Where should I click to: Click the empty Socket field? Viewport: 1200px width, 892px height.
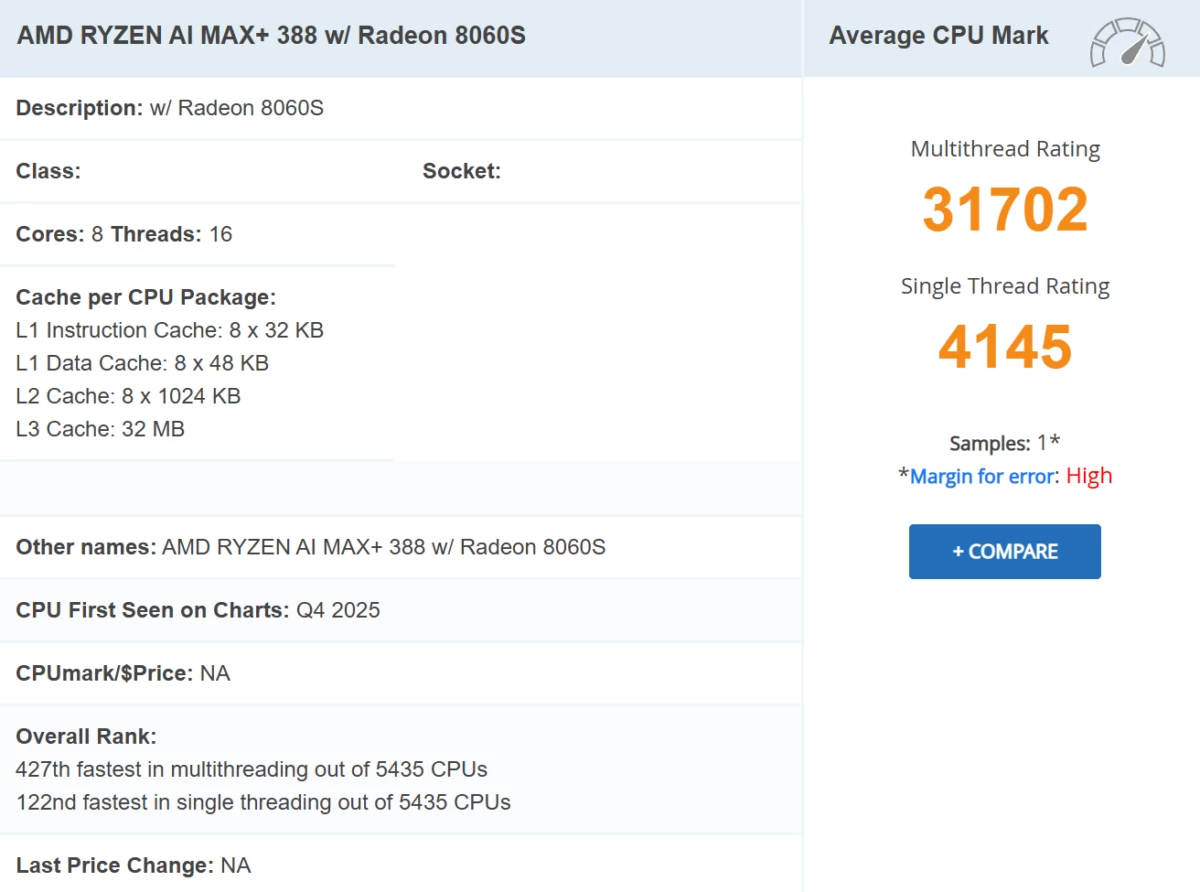461,171
